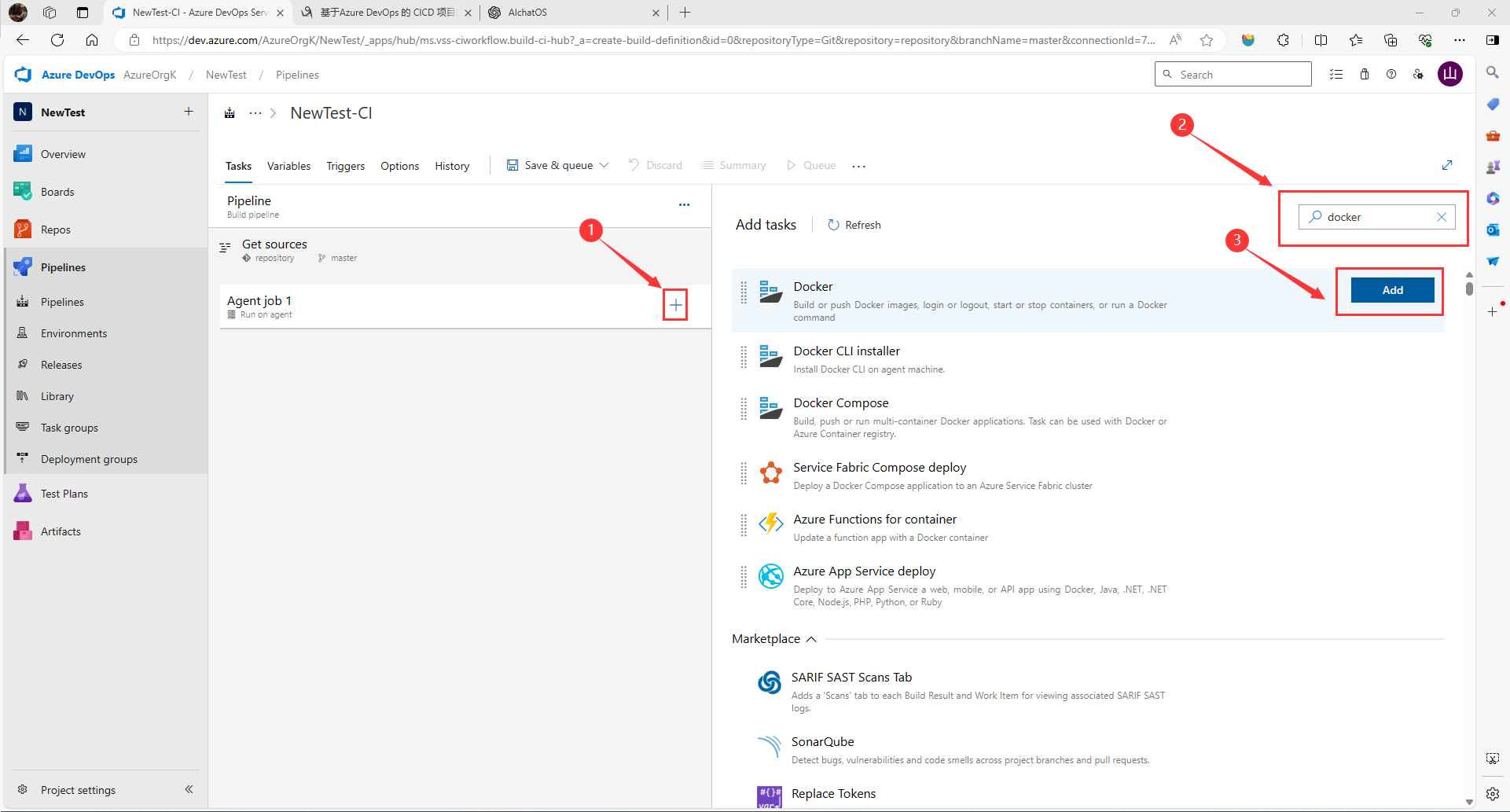
Task: Open the marketplace shopping bag icon
Action: 1365,75
